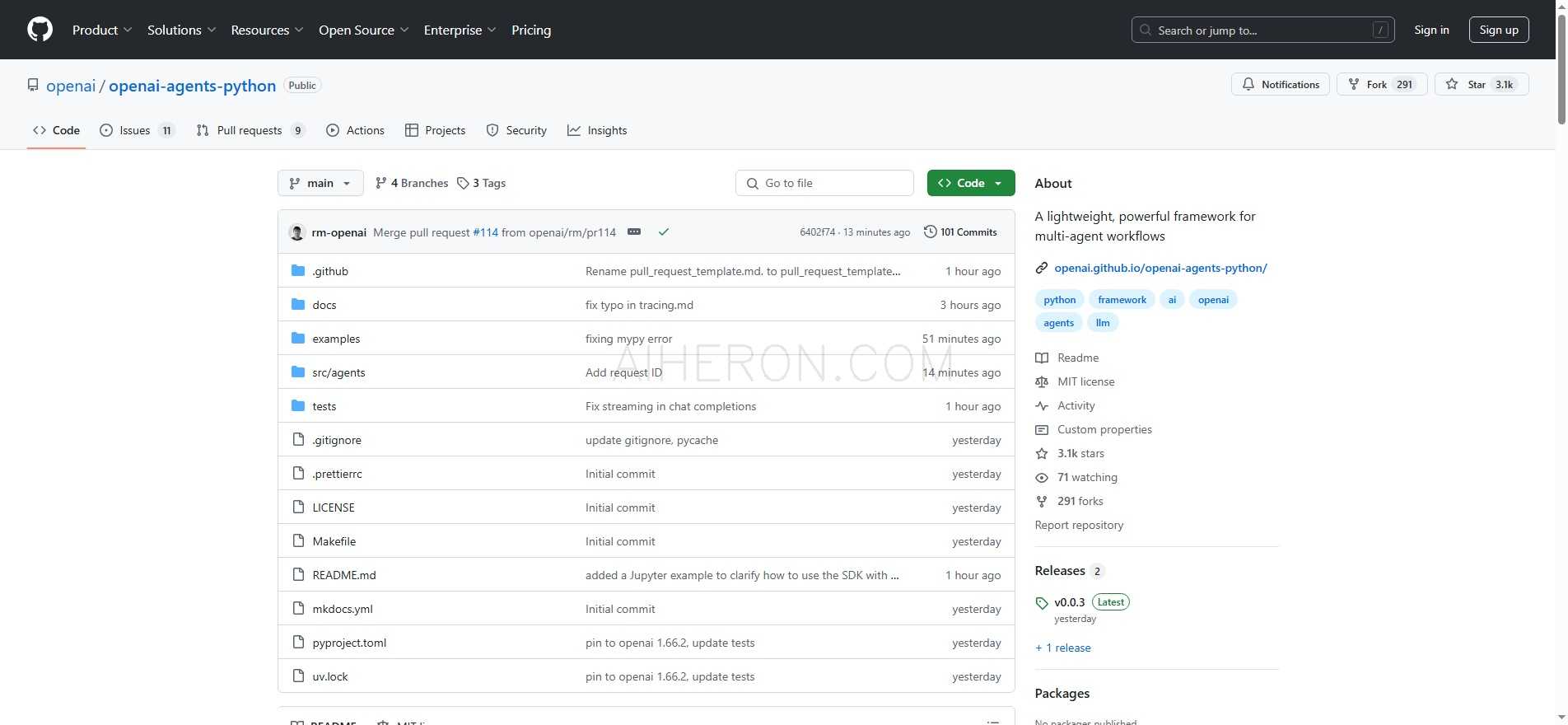The image size is (1568, 725).
Task: Click the notifications bell icon
Action: click(1248, 84)
